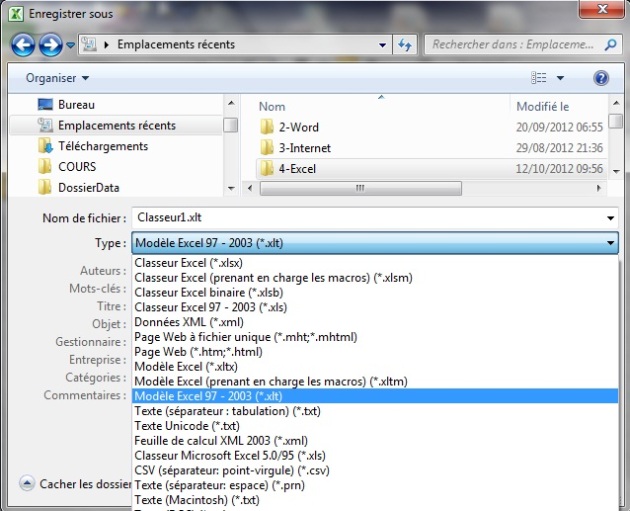
Task: Choose Modèle Excel (*.xltx) type
Action: [375, 367]
